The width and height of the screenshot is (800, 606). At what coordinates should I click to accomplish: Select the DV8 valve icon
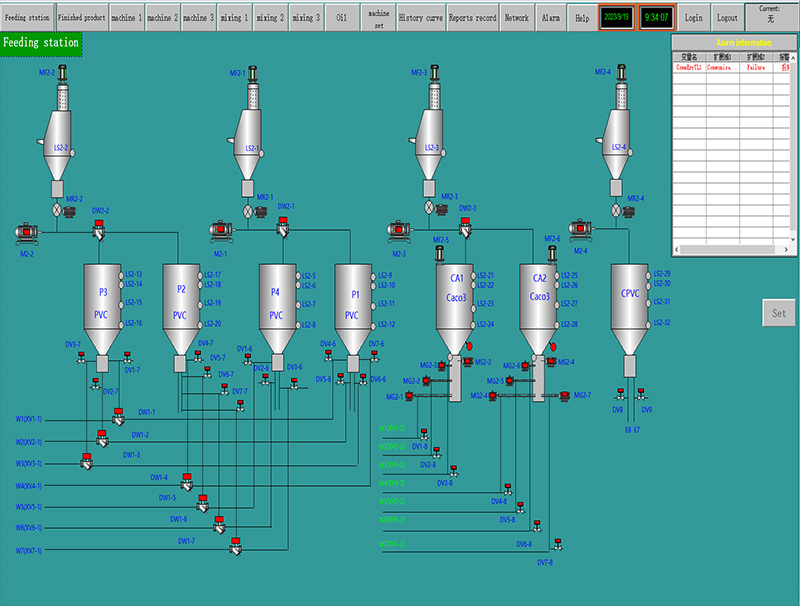coord(619,392)
